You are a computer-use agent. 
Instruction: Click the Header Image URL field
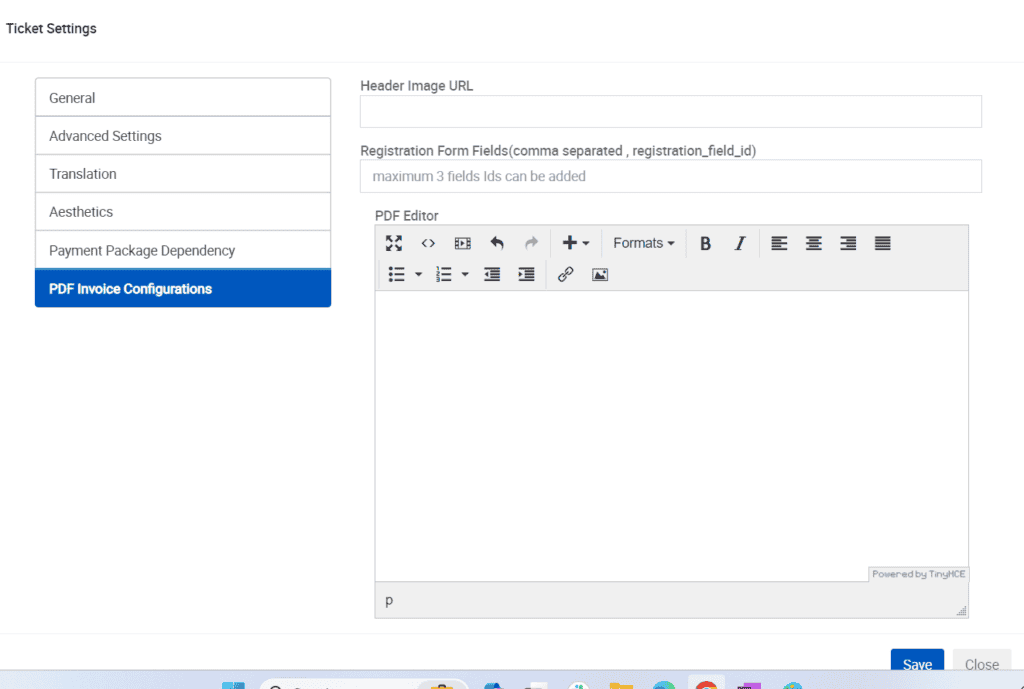coord(671,112)
